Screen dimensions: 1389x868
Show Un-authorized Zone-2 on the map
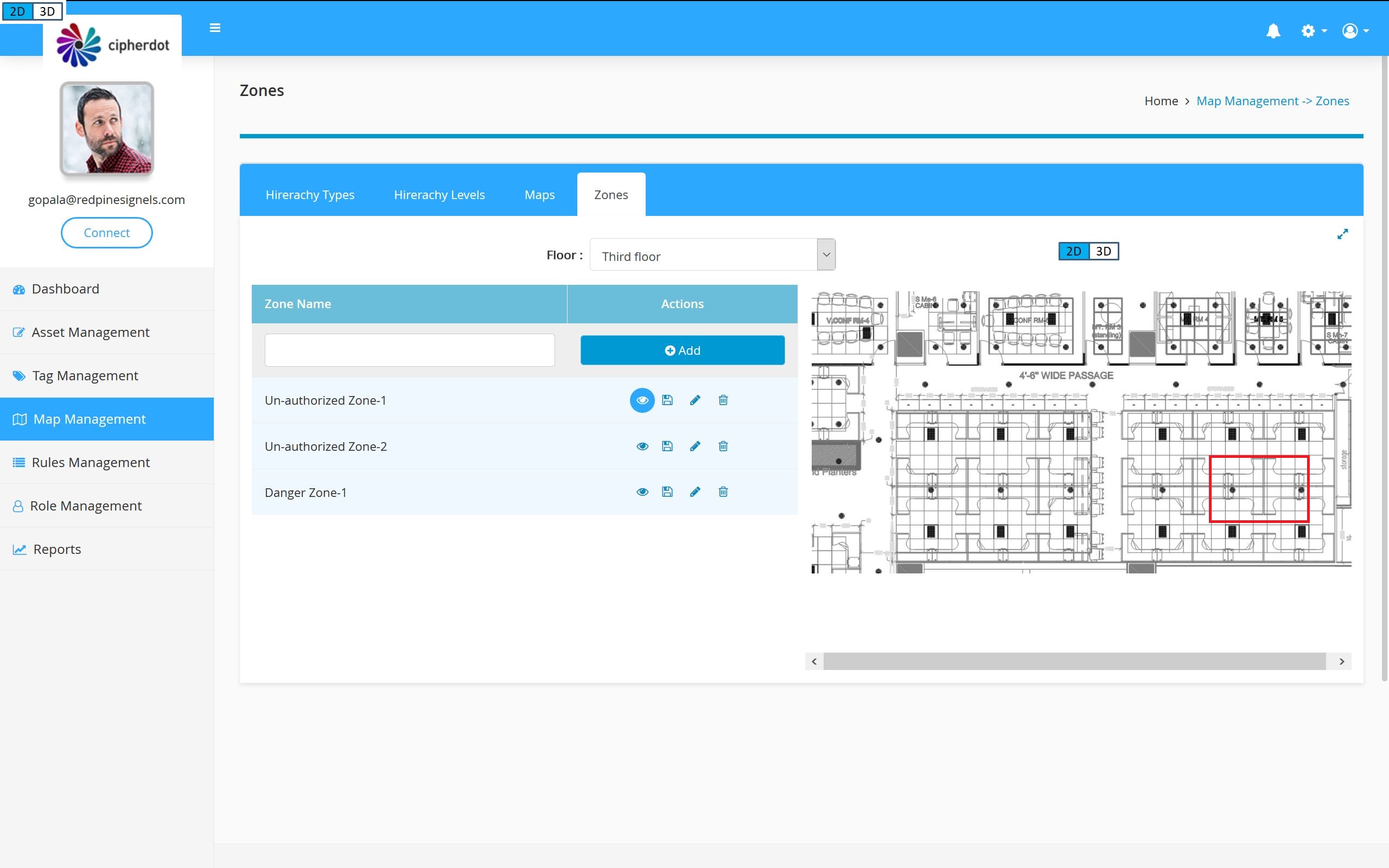[642, 446]
